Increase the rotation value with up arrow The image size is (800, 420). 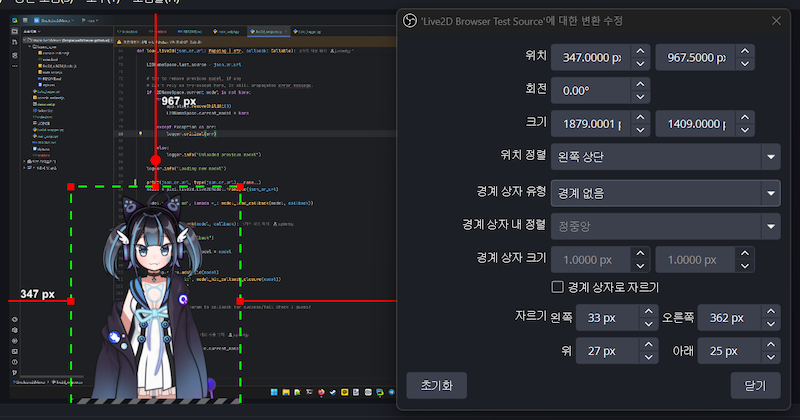(x=639, y=83)
